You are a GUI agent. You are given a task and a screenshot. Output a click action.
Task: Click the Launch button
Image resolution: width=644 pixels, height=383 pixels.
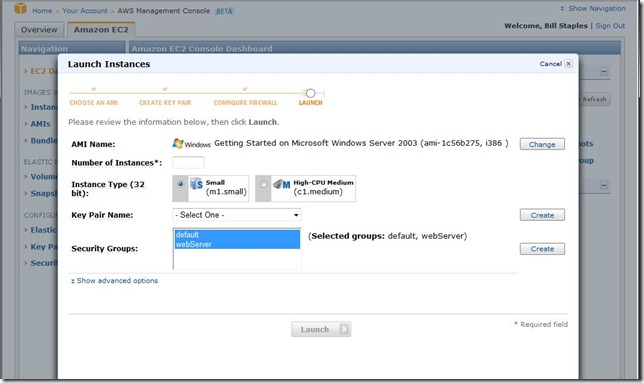[x=321, y=329]
